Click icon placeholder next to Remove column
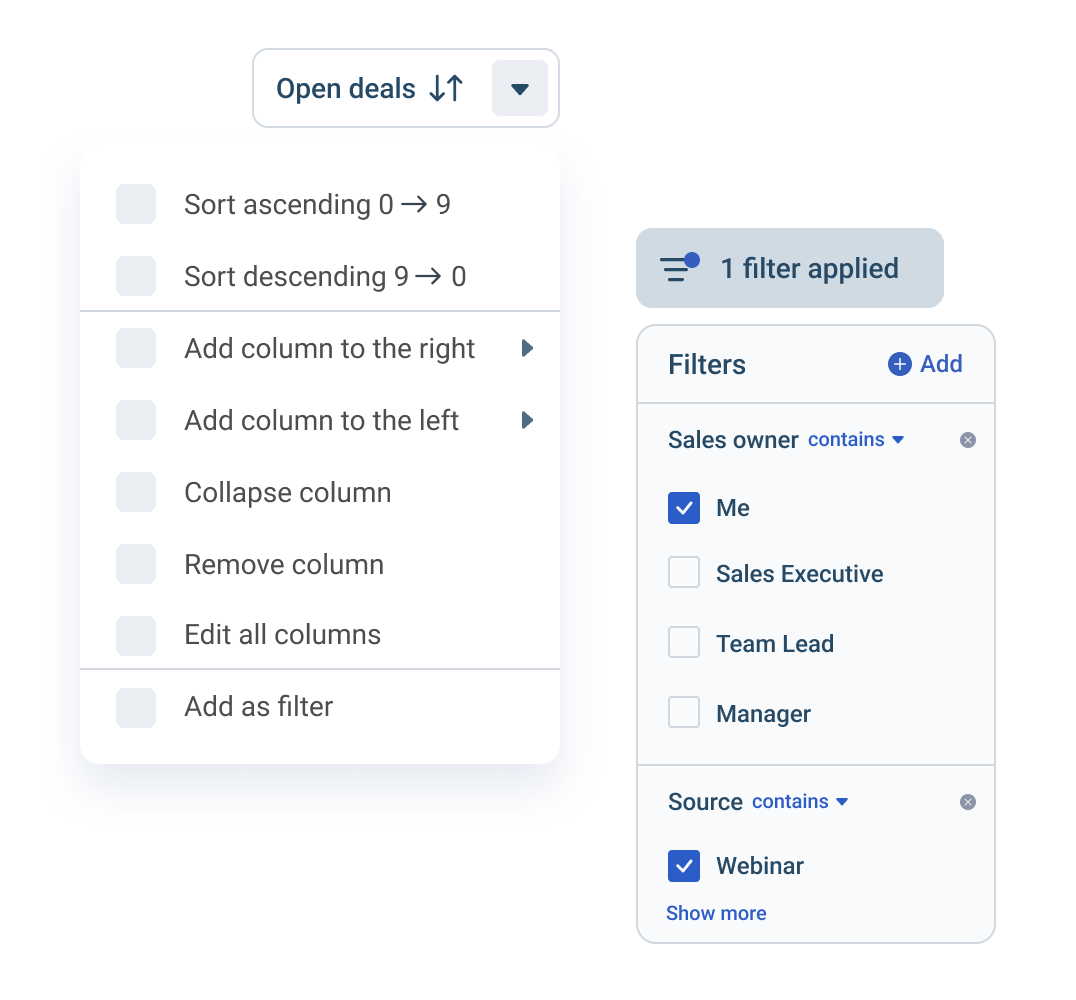This screenshot has width=1076, height=1000. (136, 564)
